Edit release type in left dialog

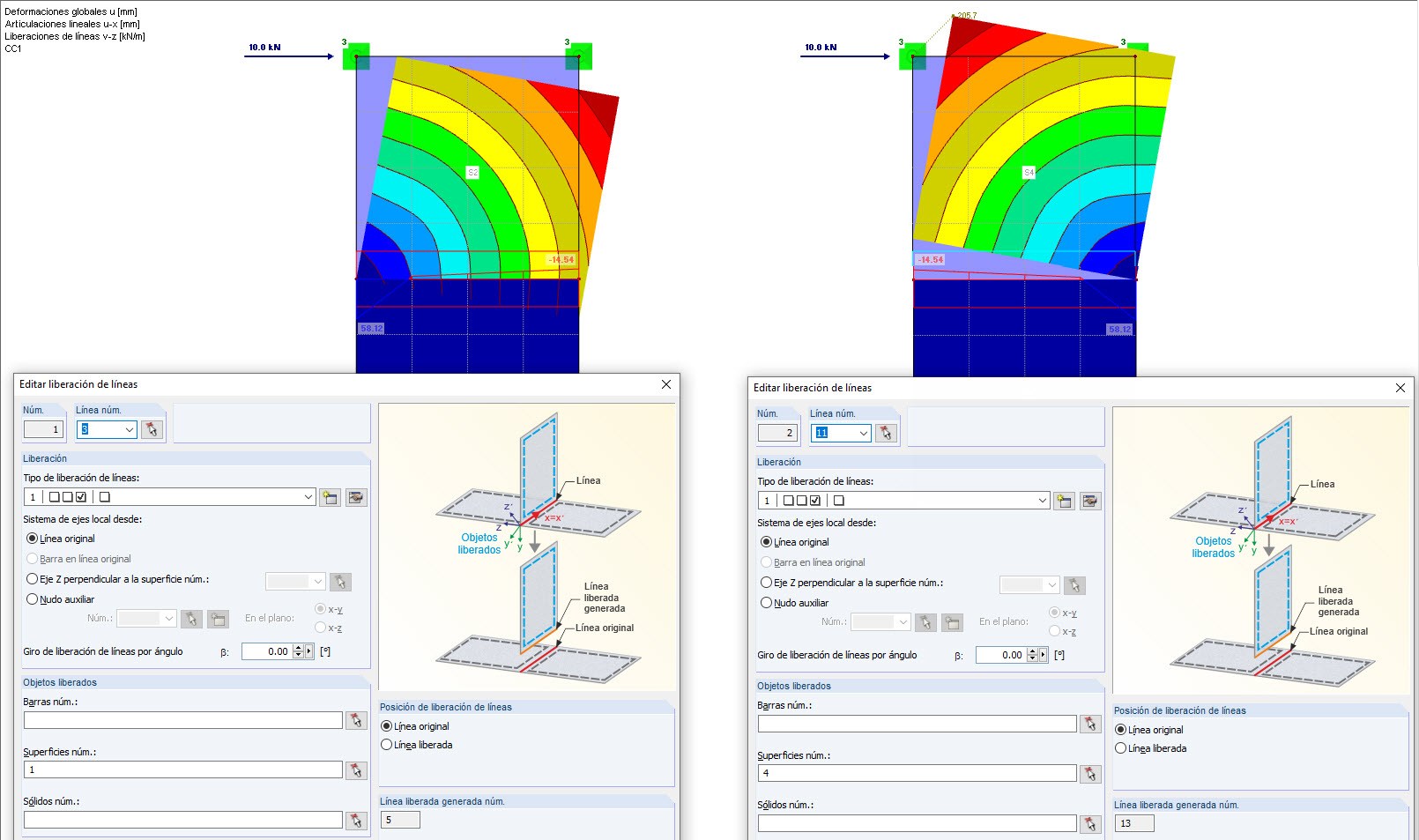pos(356,497)
